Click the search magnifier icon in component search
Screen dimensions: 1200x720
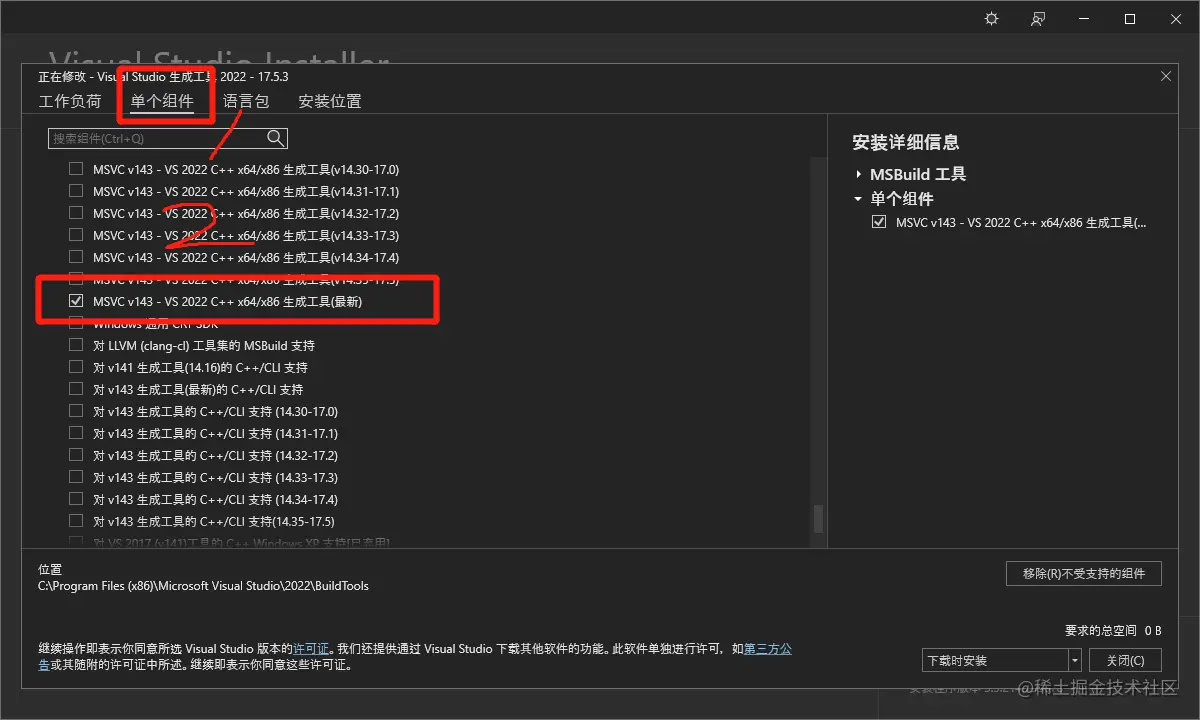(275, 138)
